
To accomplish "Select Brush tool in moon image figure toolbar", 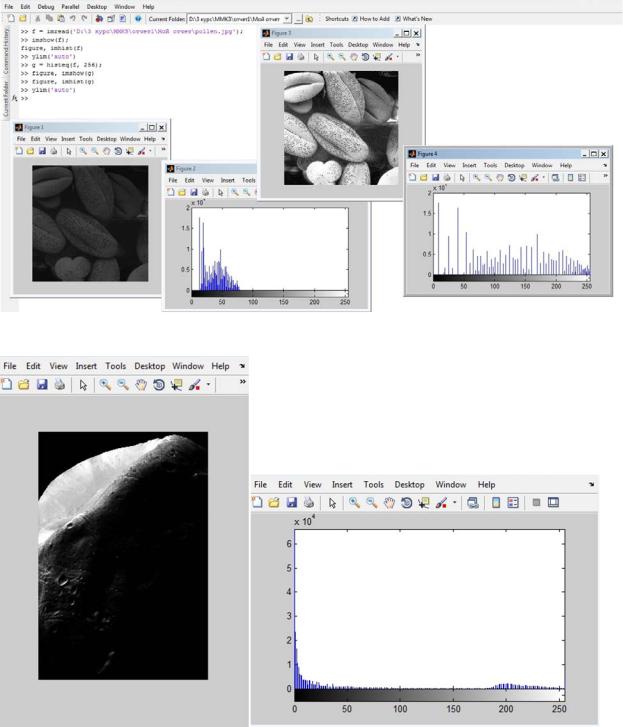I will coord(194,384).
